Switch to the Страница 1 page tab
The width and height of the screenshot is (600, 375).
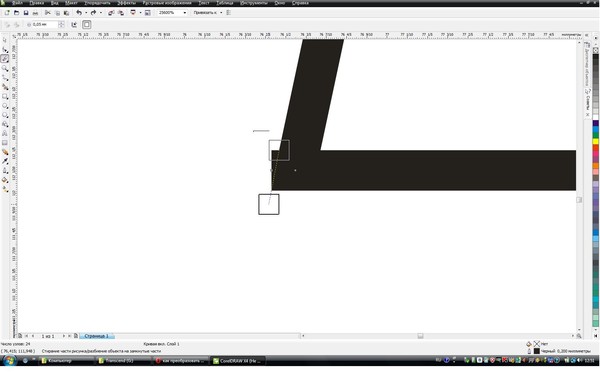click(x=96, y=336)
